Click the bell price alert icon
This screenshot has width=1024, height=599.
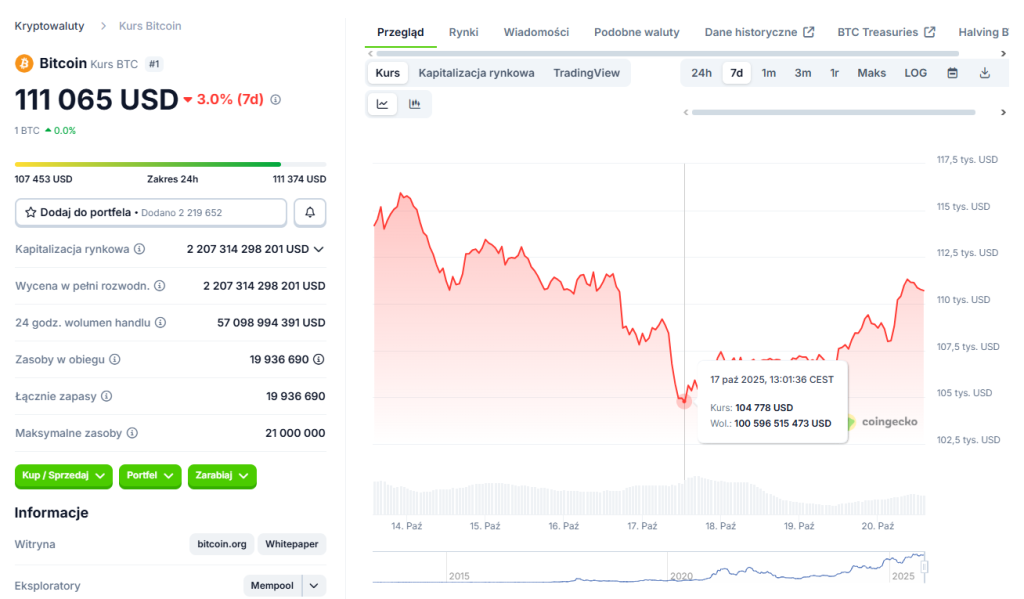point(310,213)
